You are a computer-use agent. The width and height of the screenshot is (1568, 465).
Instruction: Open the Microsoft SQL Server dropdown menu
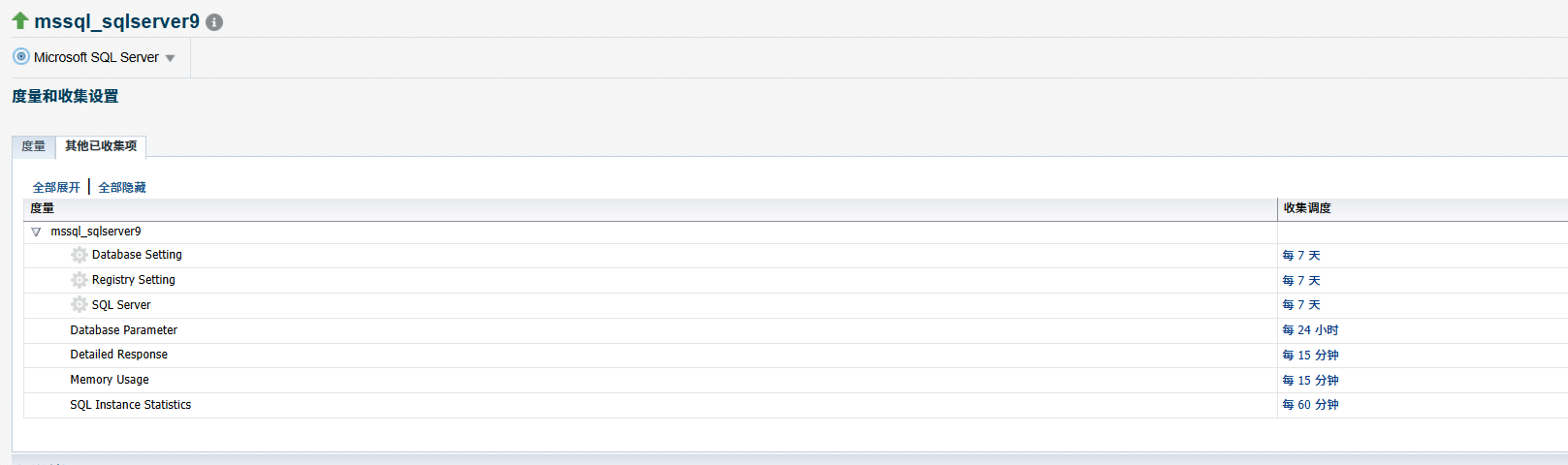[171, 58]
